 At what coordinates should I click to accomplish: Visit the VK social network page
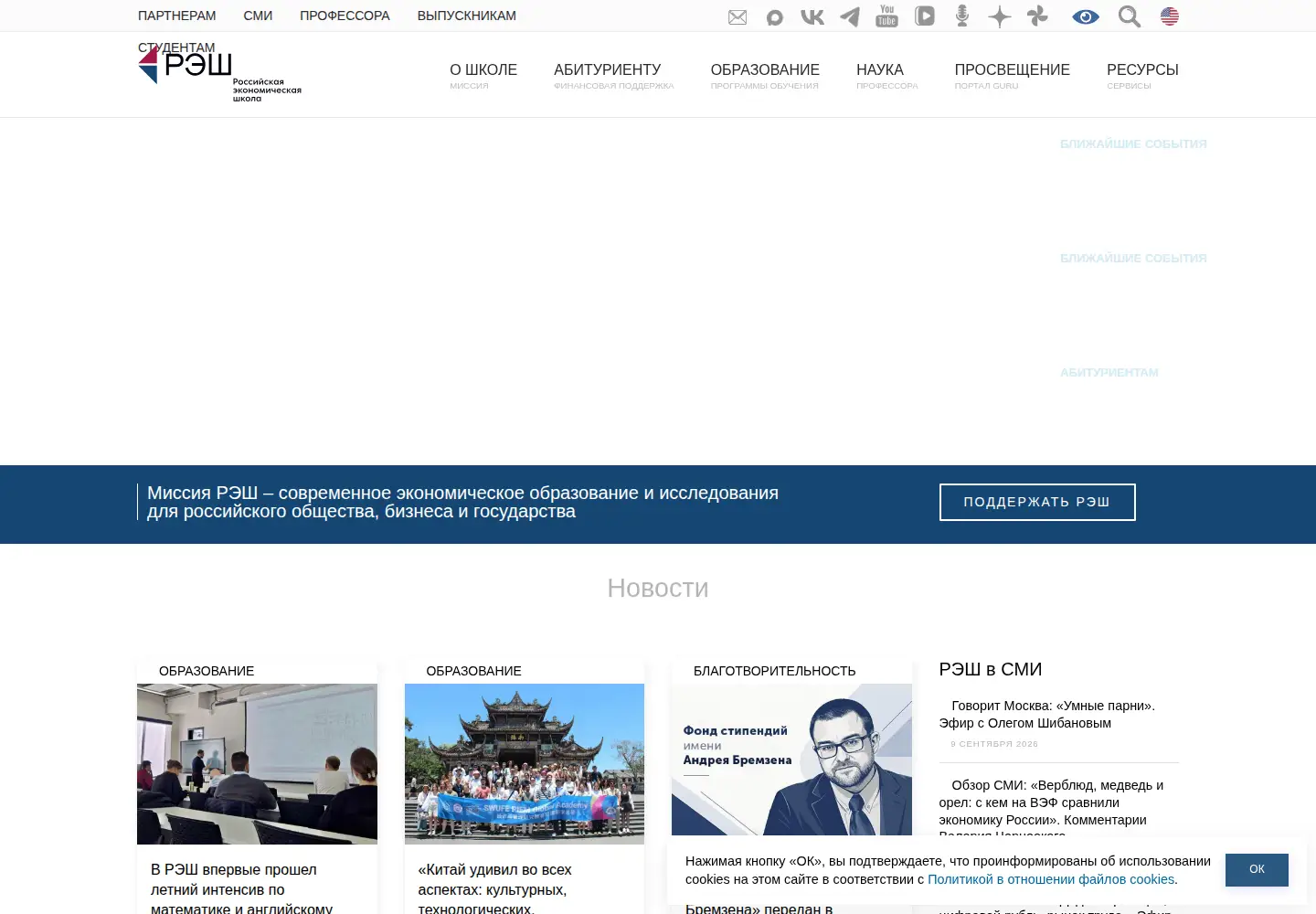[812, 16]
